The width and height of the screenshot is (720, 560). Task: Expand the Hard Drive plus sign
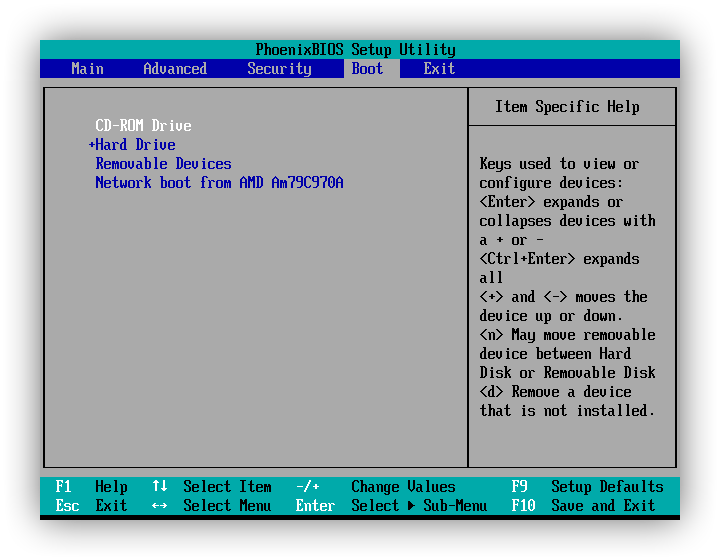click(91, 145)
